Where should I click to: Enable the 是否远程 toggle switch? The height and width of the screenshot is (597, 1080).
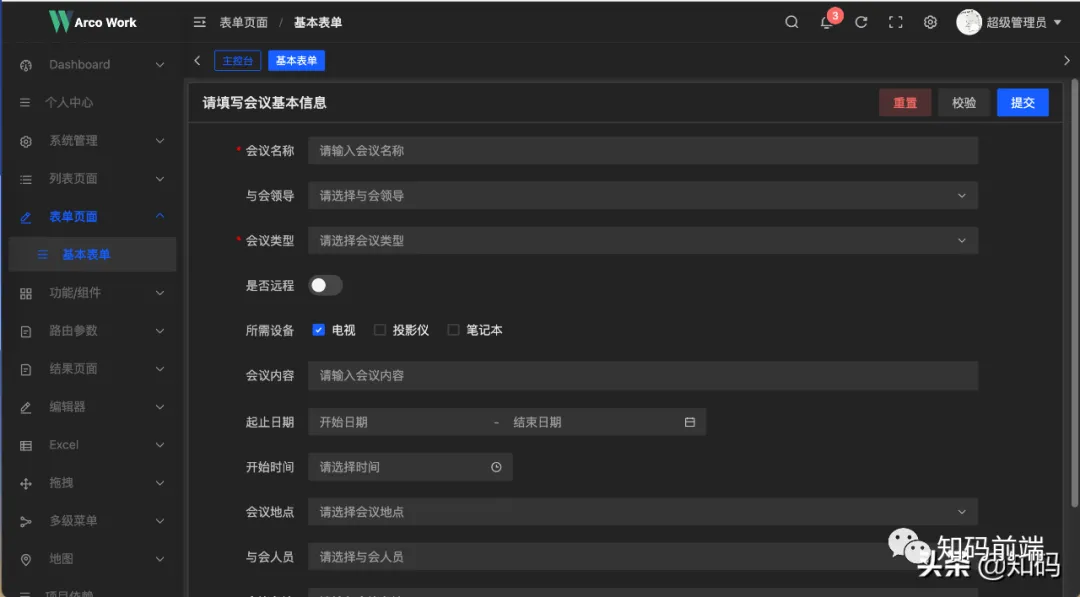(325, 285)
